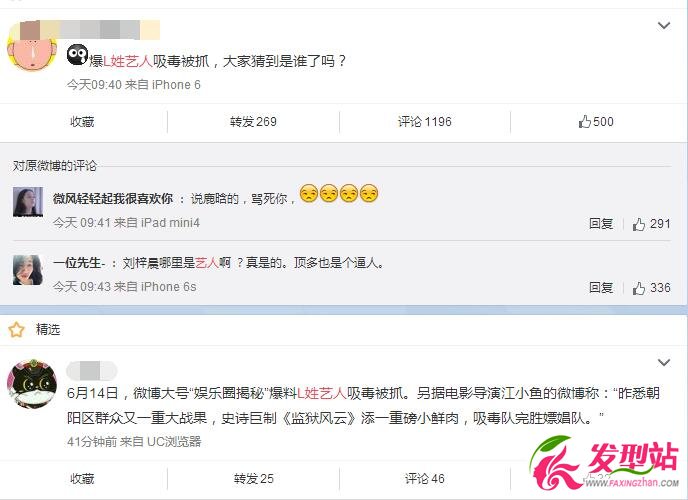
Task: Reply to 一位先生- comment via 回复
Action: [x=601, y=288]
